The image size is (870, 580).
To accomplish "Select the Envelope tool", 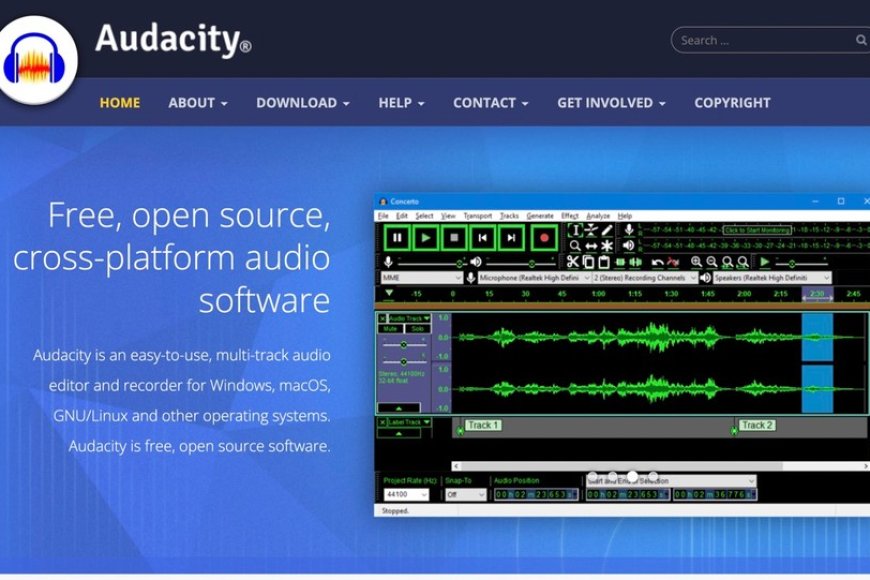I will (591, 230).
